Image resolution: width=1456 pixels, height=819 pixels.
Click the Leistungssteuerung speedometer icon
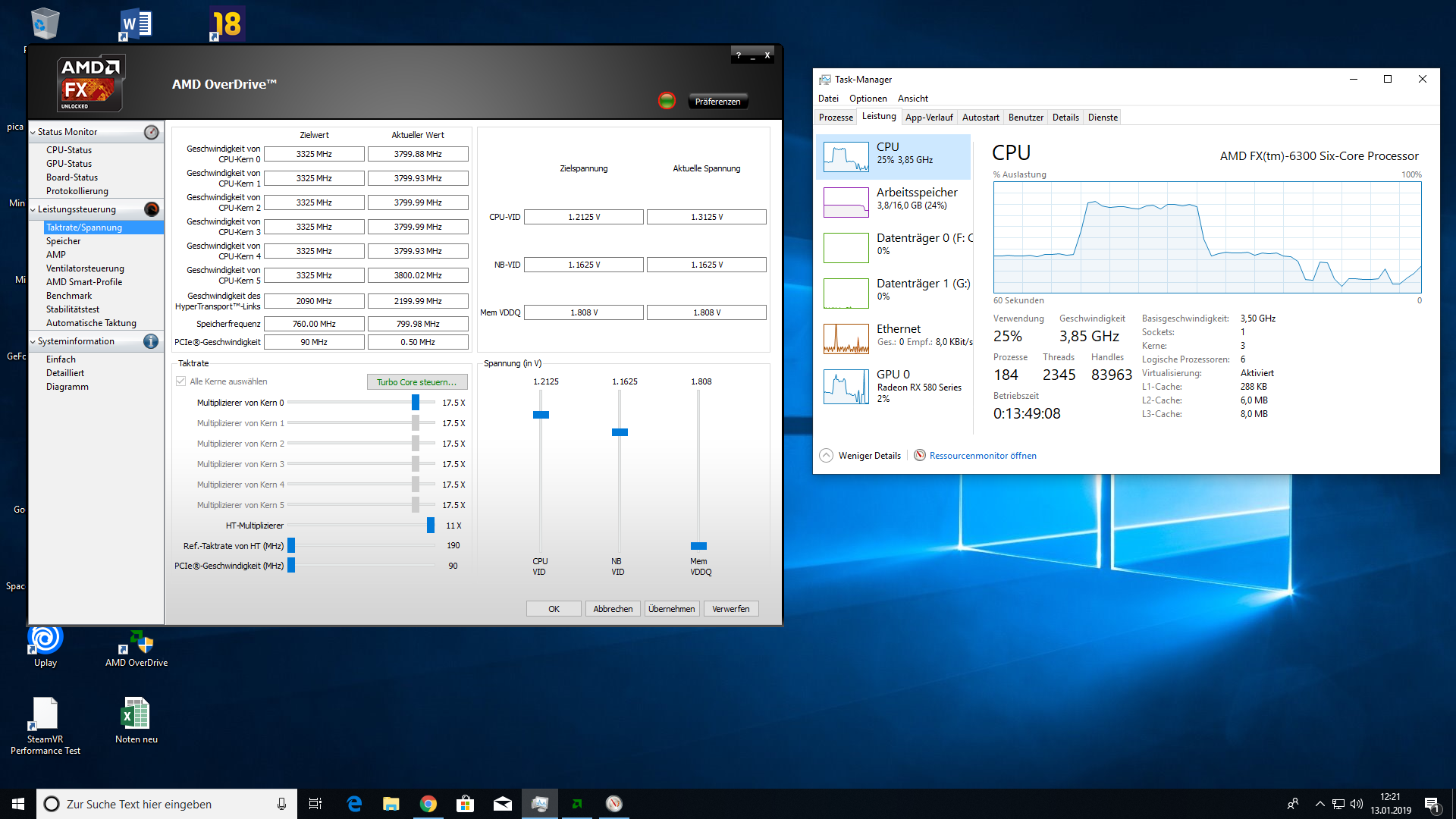point(152,209)
